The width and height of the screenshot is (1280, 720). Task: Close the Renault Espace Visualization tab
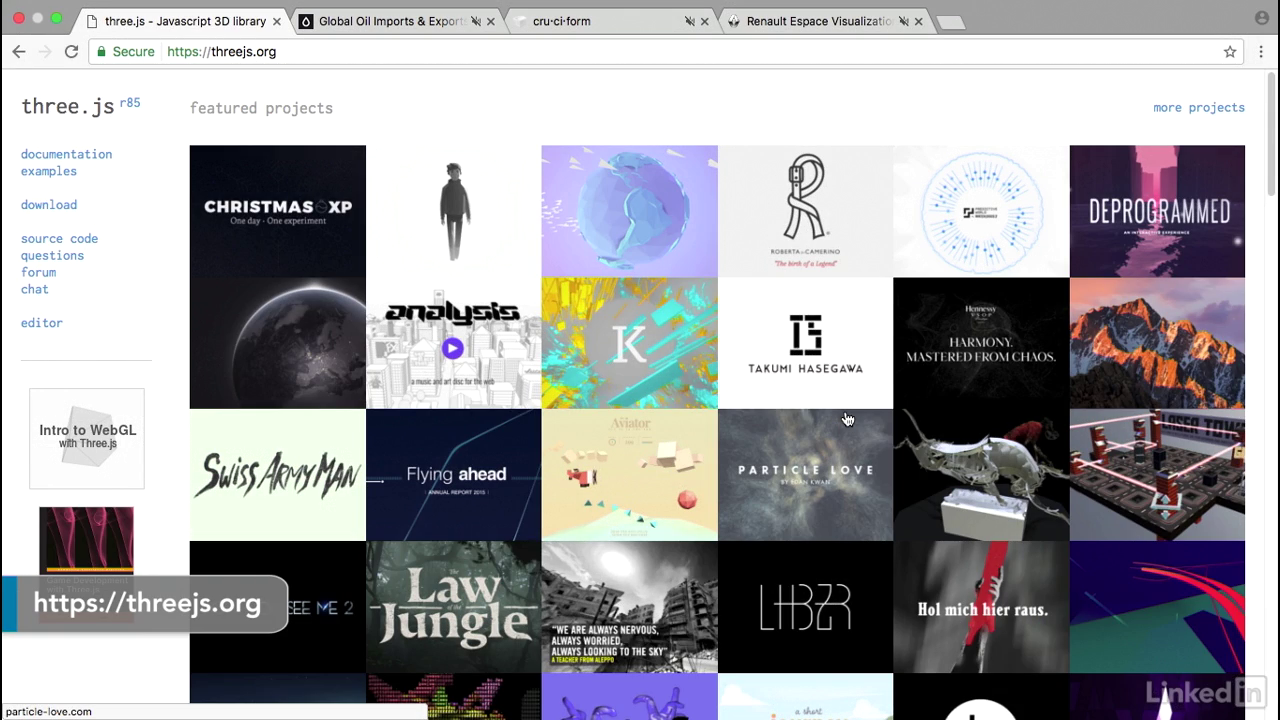(x=919, y=21)
